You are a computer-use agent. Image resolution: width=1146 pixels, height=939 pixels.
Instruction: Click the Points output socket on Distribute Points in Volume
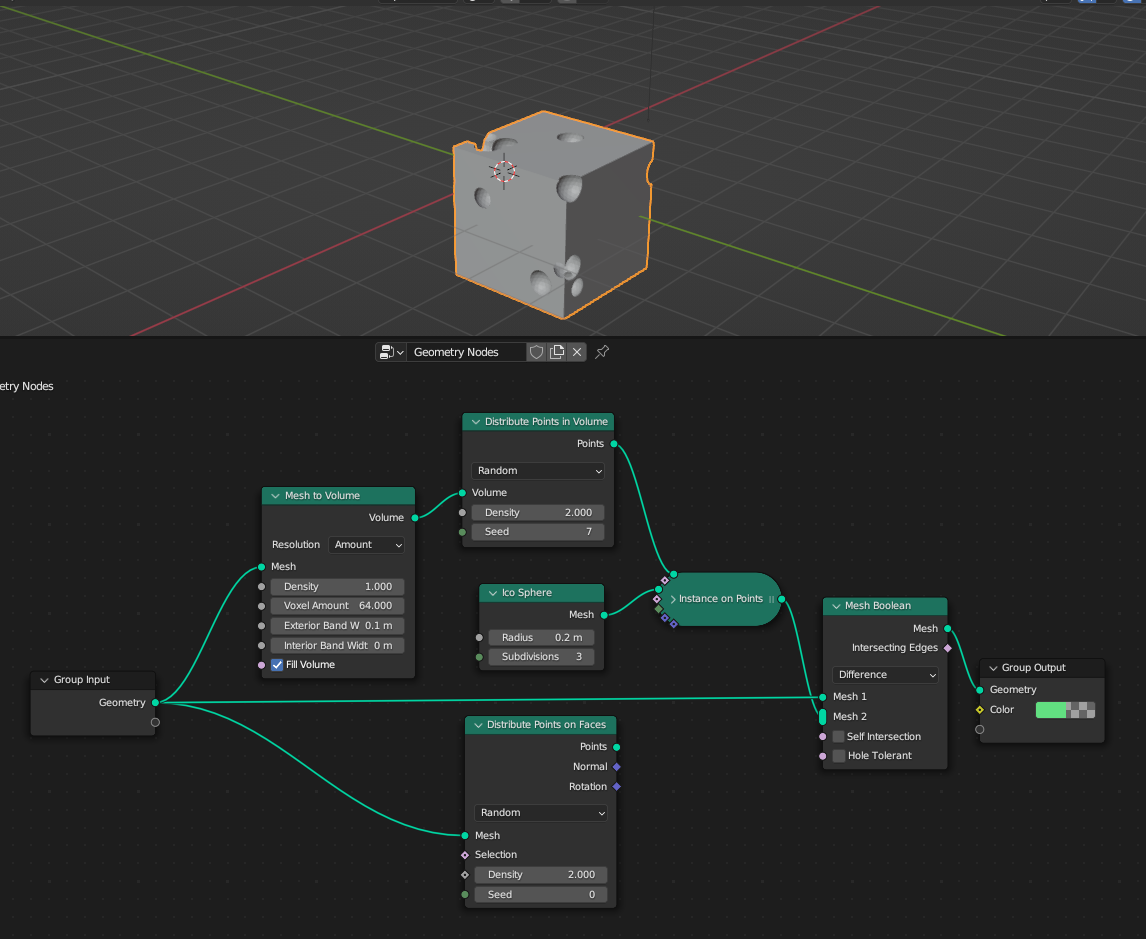coord(614,443)
